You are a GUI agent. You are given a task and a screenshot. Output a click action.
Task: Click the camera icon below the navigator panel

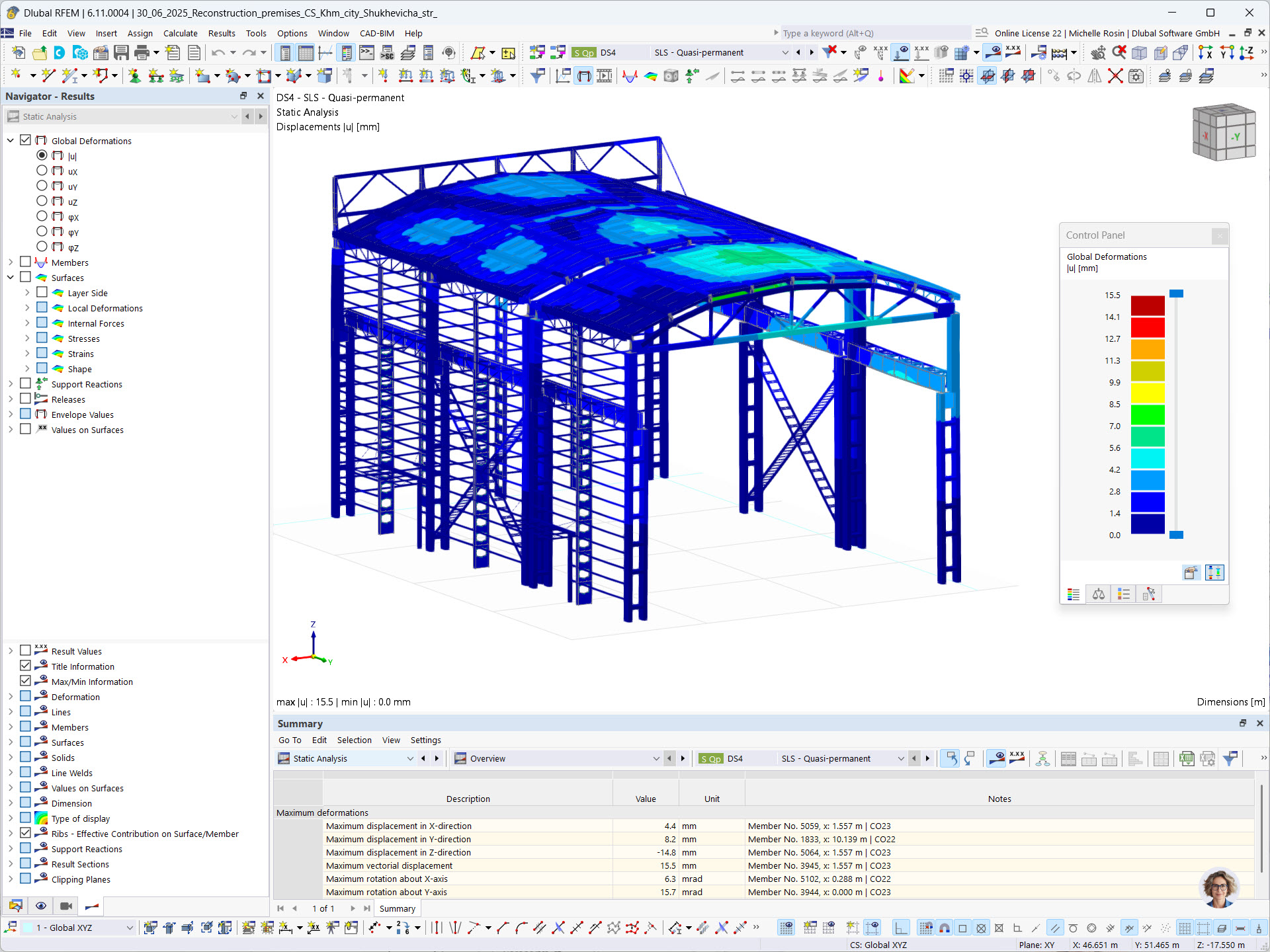coord(65,906)
